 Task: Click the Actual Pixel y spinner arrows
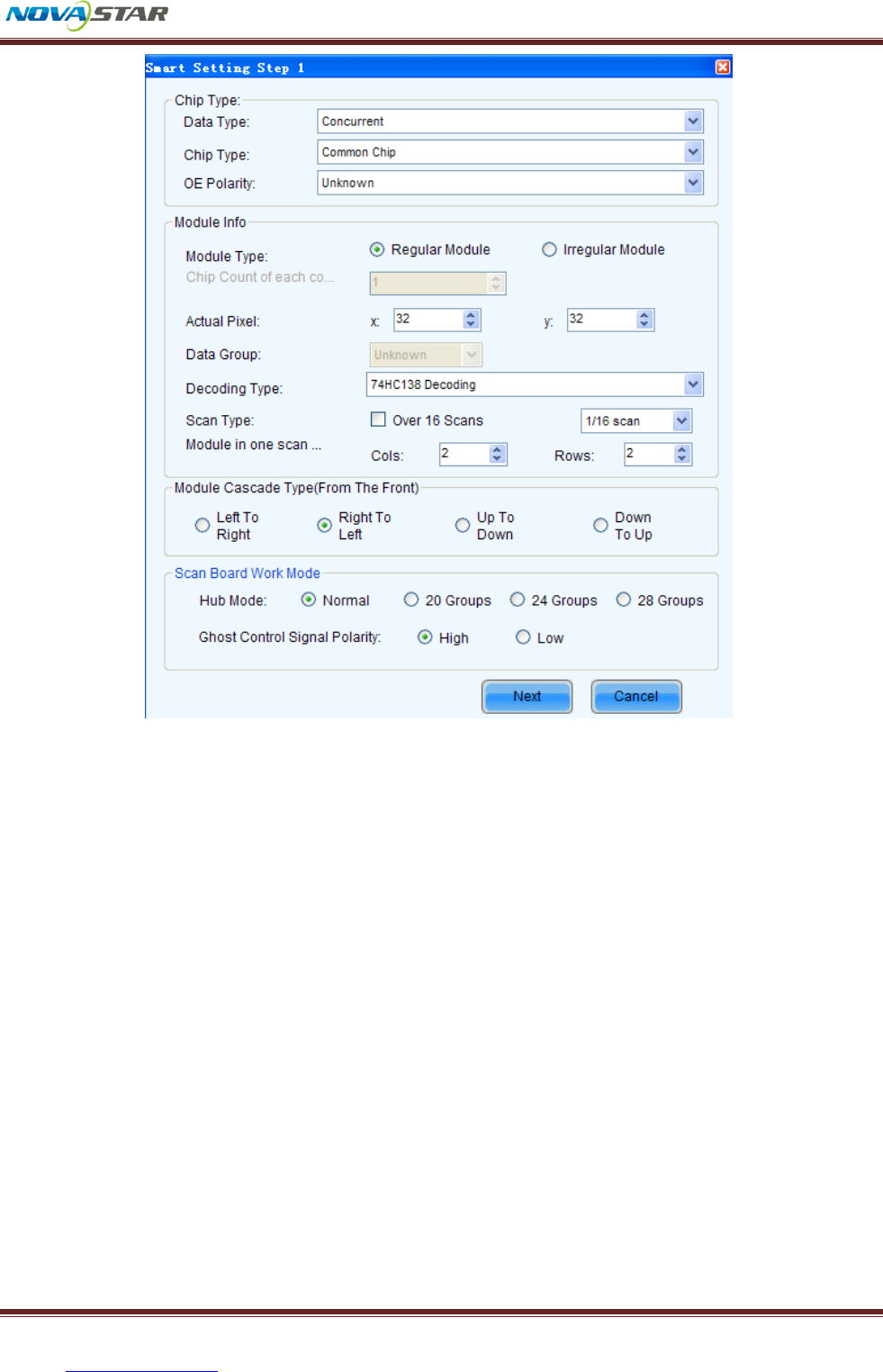click(644, 320)
